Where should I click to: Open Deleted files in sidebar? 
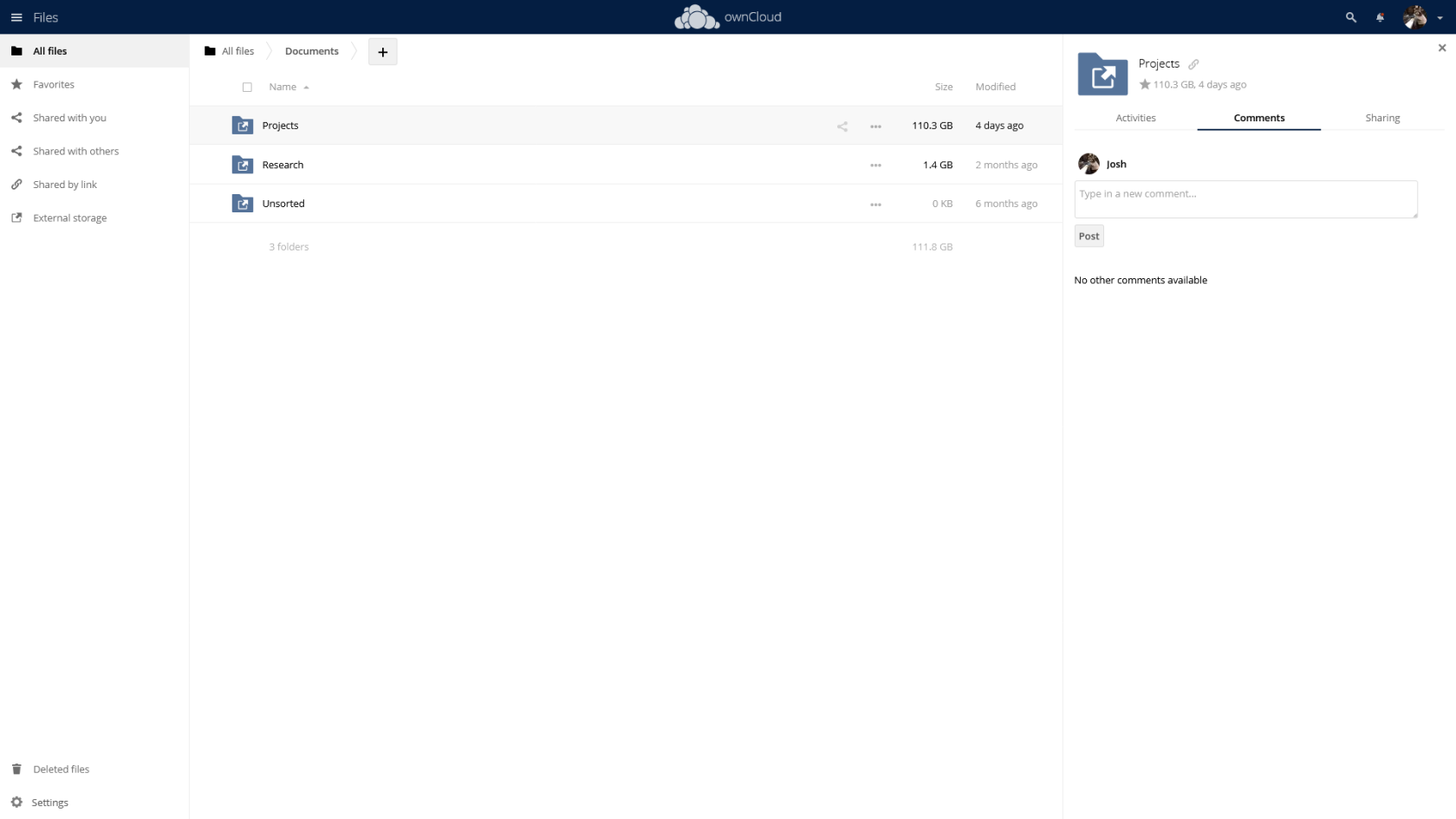tap(61, 770)
